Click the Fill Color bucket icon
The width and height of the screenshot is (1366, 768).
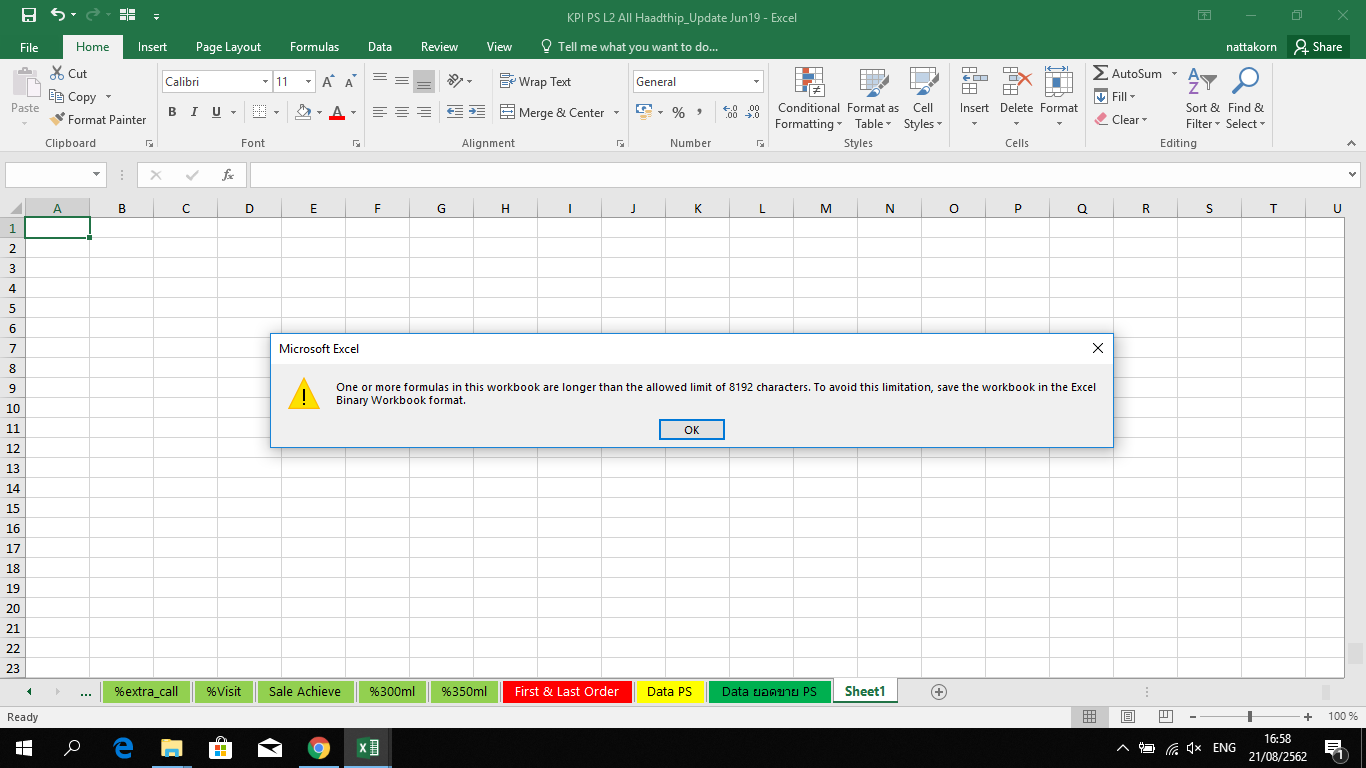[303, 112]
